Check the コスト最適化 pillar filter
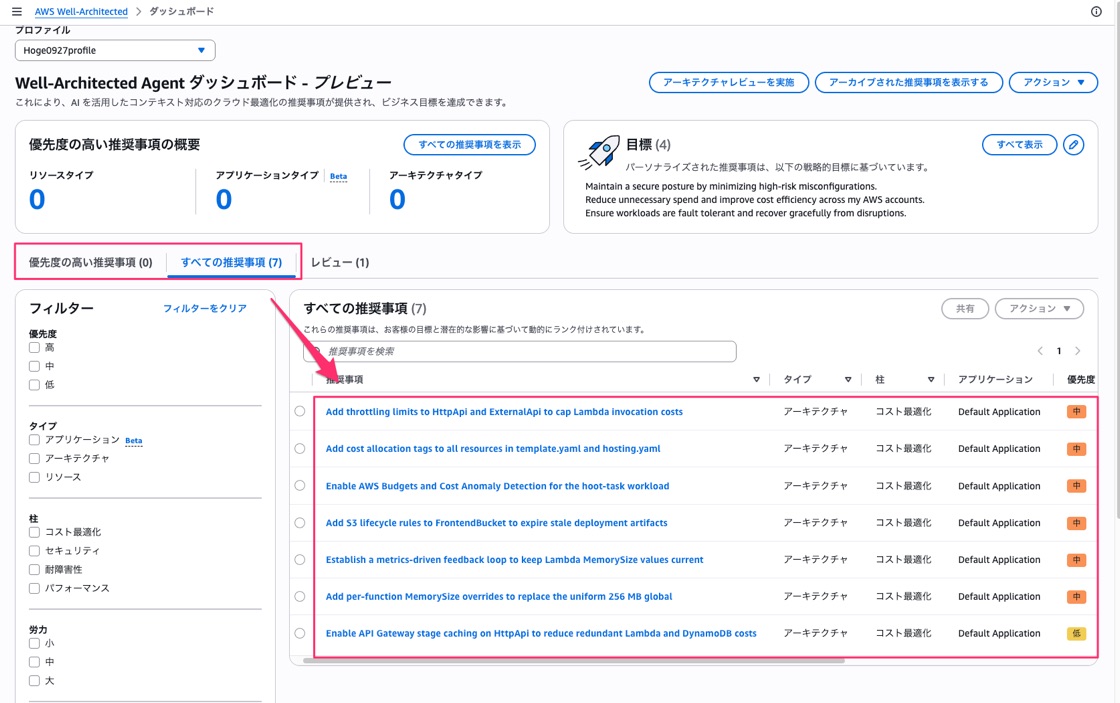This screenshot has width=1120, height=703. [x=34, y=532]
